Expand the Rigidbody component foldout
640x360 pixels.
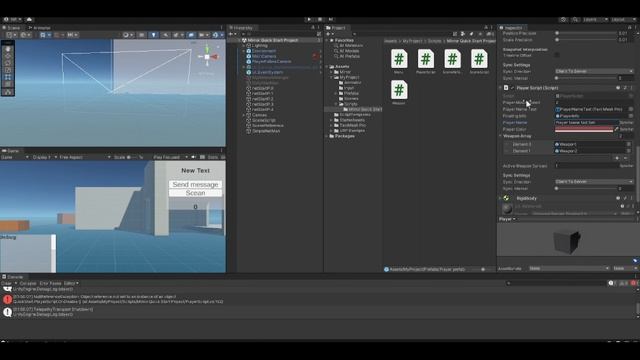pyautogui.click(x=500, y=198)
